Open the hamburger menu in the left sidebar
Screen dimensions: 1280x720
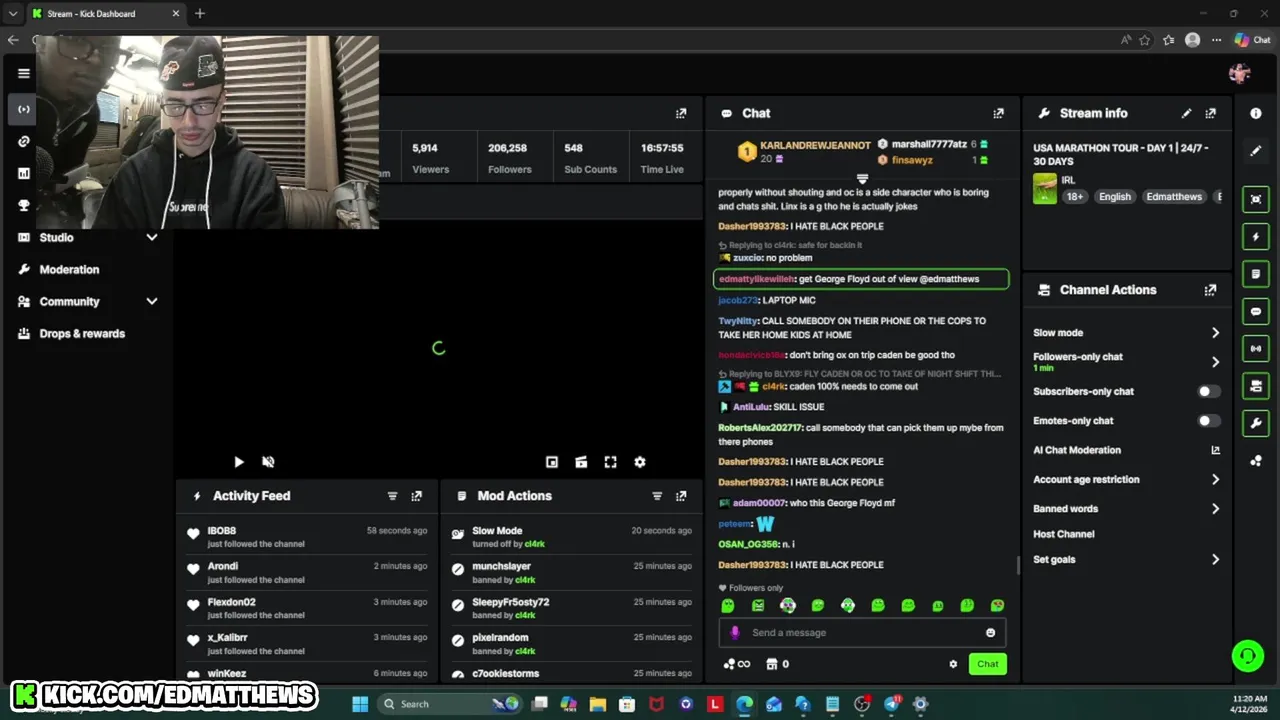tap(24, 73)
